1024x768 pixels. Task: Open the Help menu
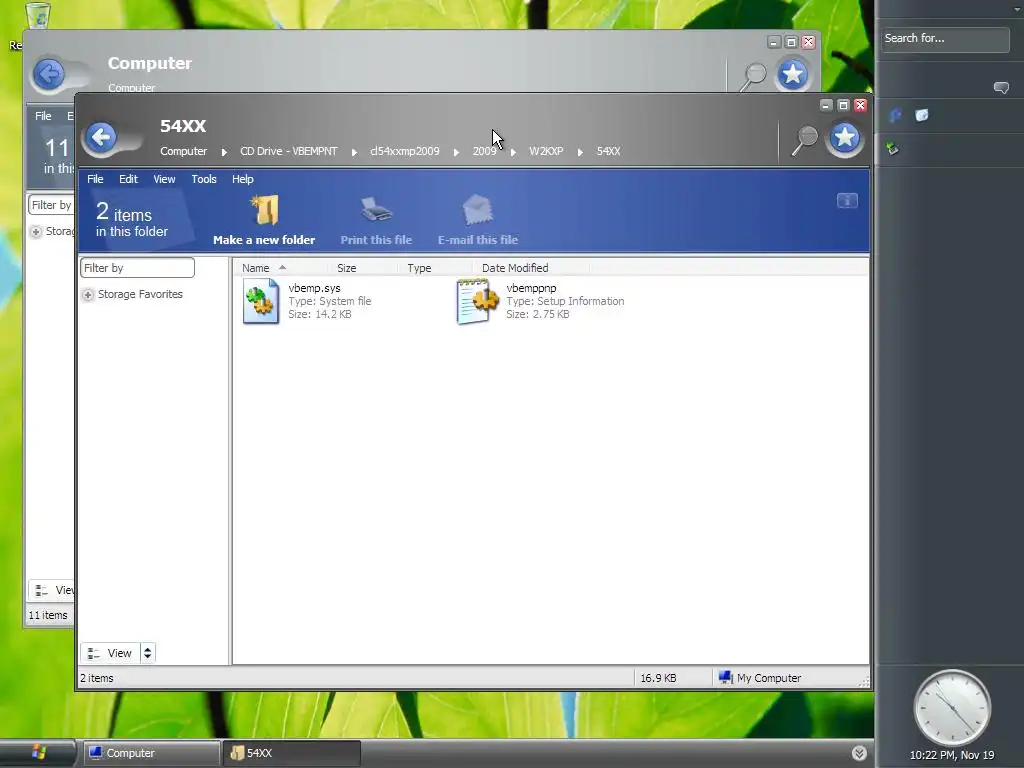pyautogui.click(x=242, y=179)
